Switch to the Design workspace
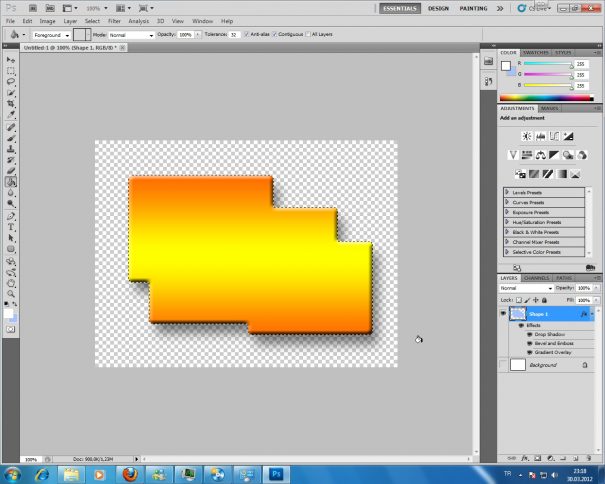Image resolution: width=605 pixels, height=484 pixels. click(438, 8)
